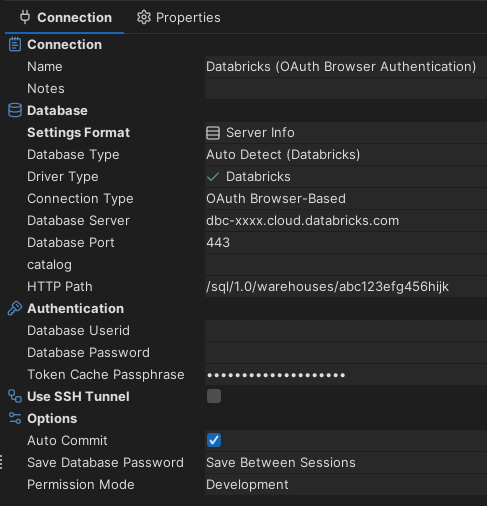Click the Token Cache Passphrase label
487x506 pixels.
[x=106, y=375]
